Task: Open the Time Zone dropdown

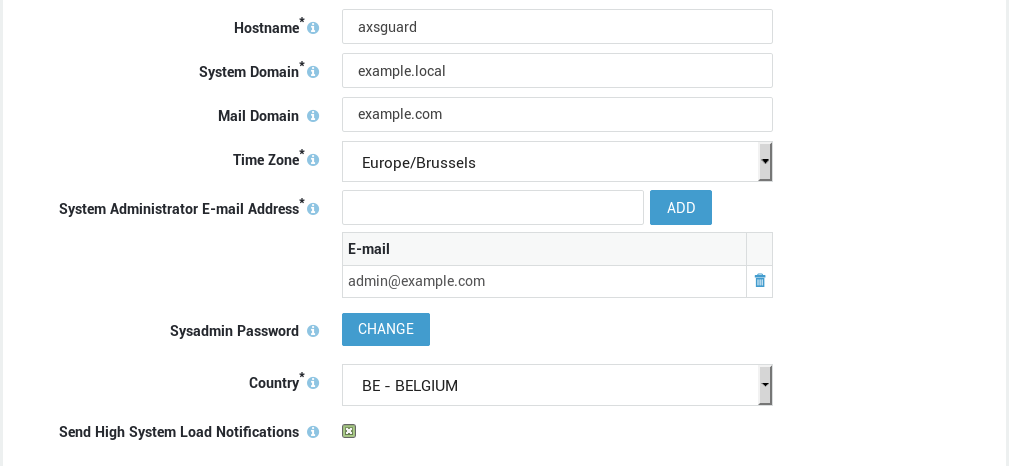Action: pos(557,162)
